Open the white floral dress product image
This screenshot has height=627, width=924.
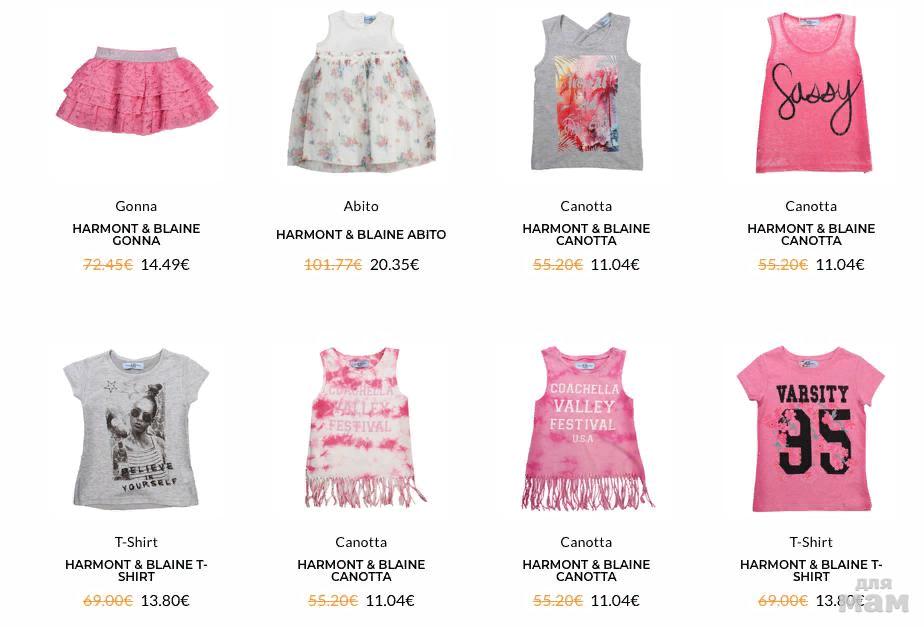361,91
